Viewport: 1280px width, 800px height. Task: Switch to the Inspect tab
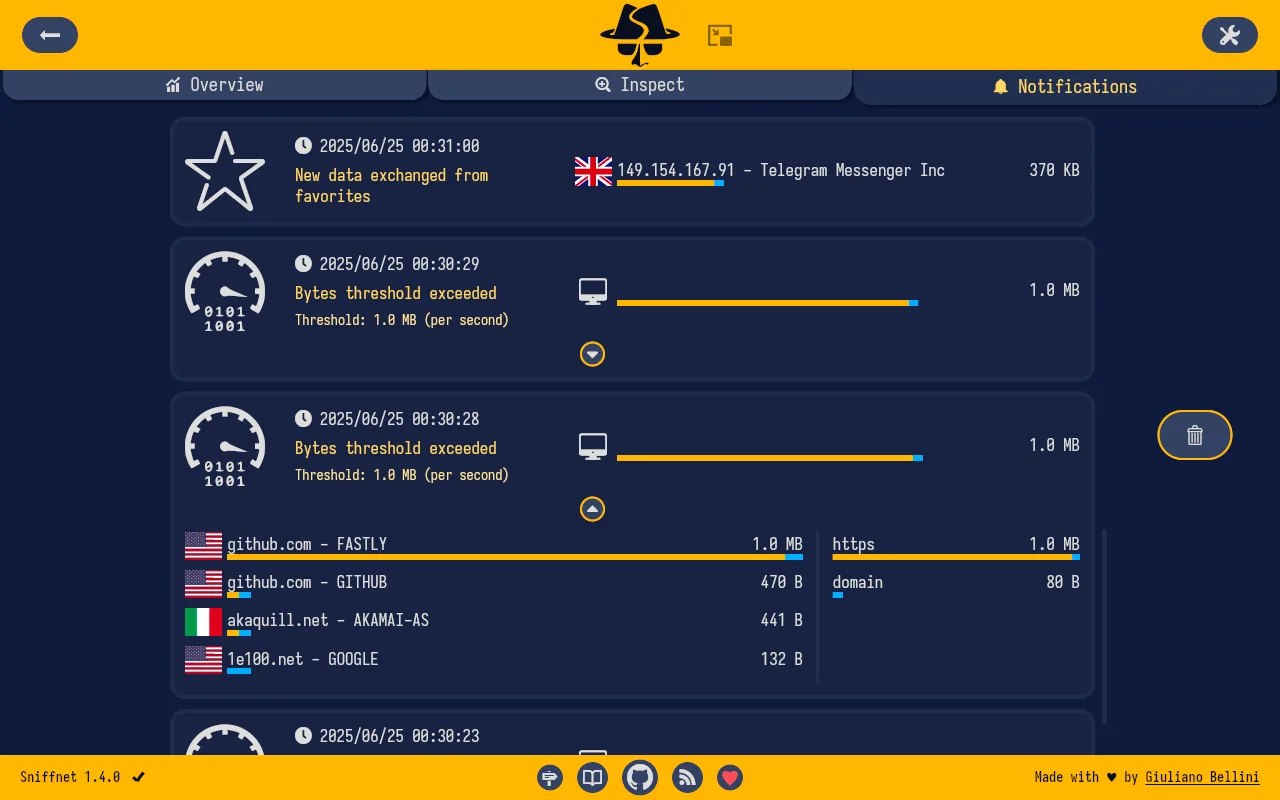(x=640, y=85)
